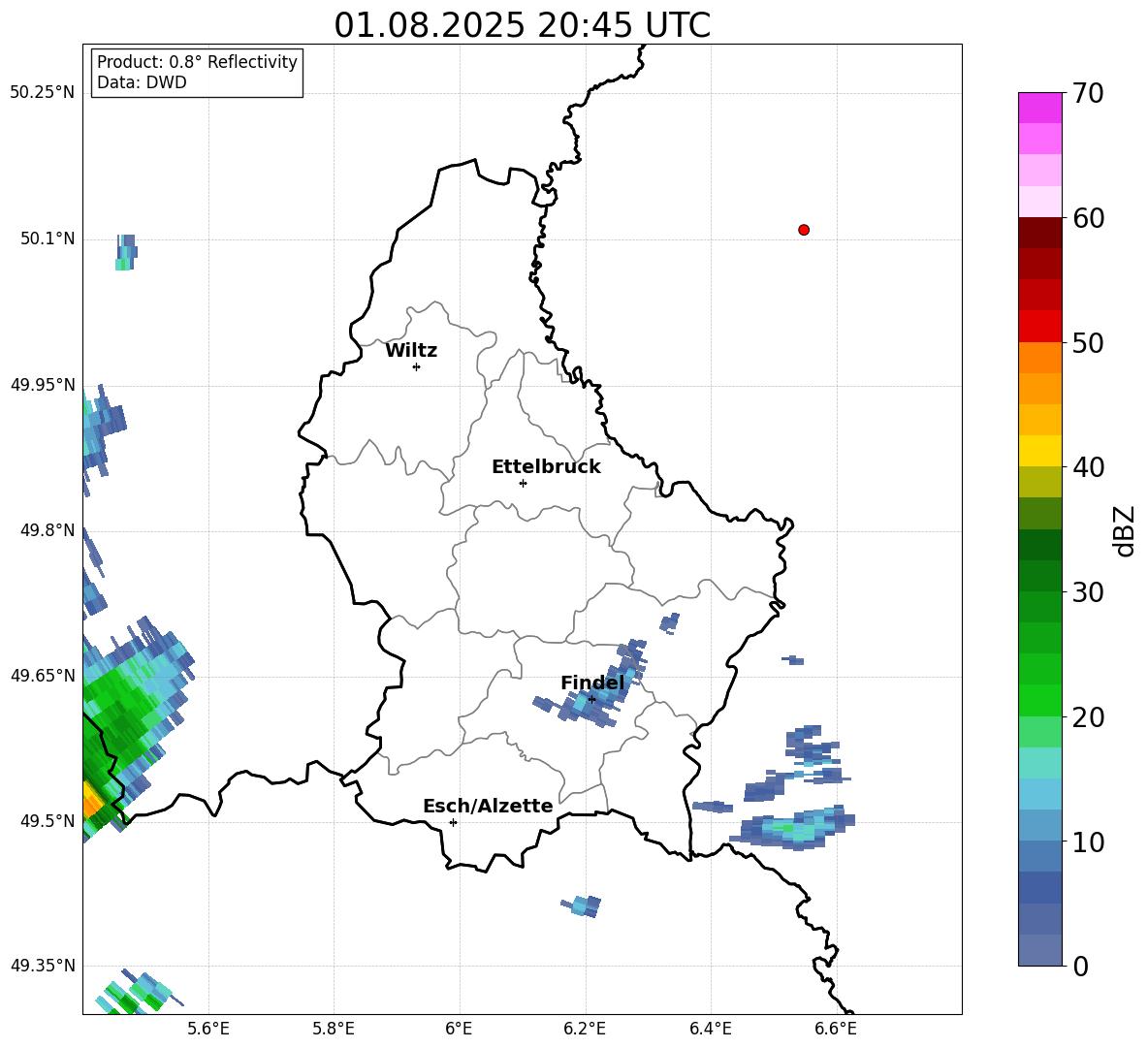Click the 10 tick label on colorbar
The width and height of the screenshot is (1148, 1048).
(x=1087, y=842)
